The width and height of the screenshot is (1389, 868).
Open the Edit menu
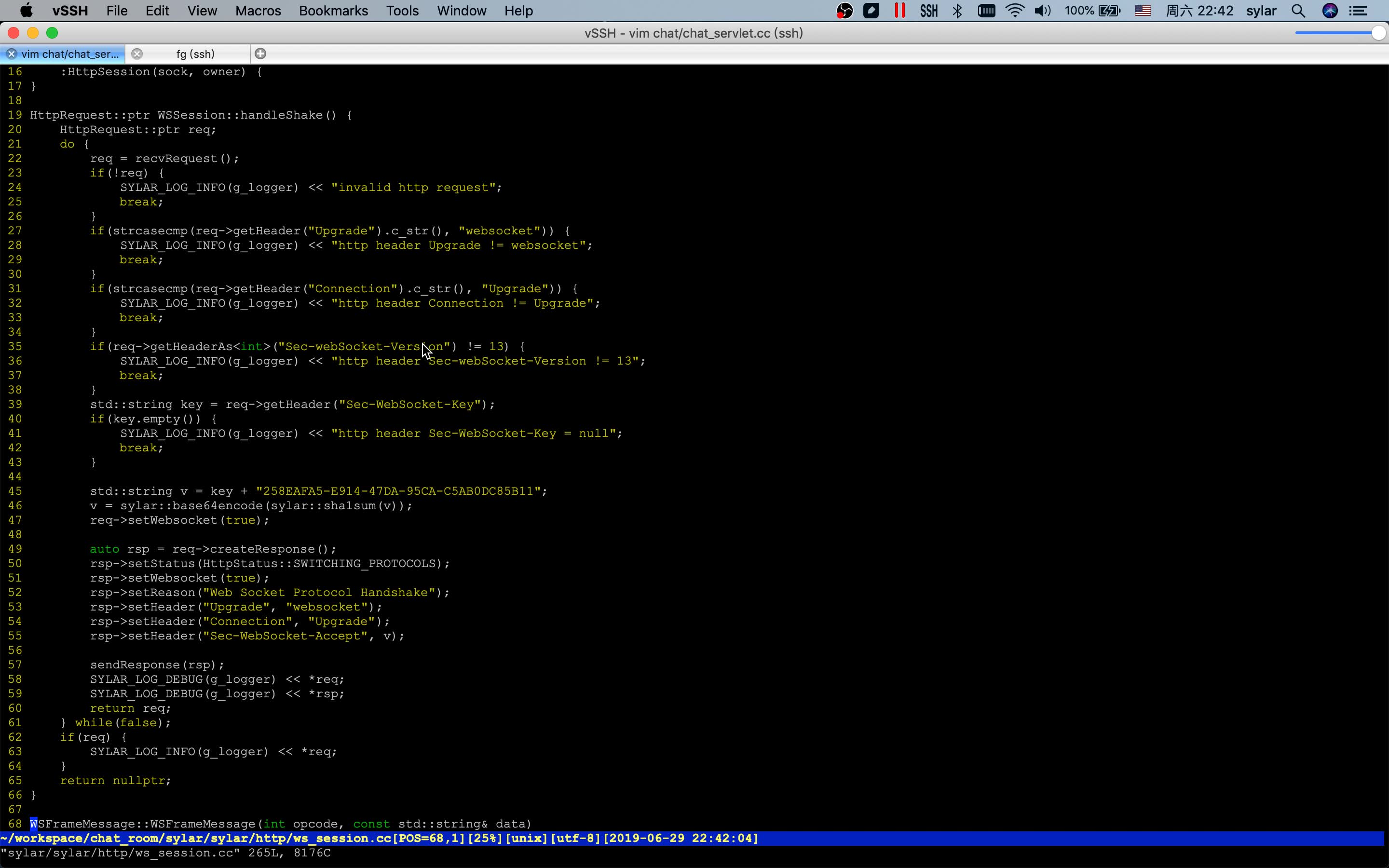[x=157, y=10]
